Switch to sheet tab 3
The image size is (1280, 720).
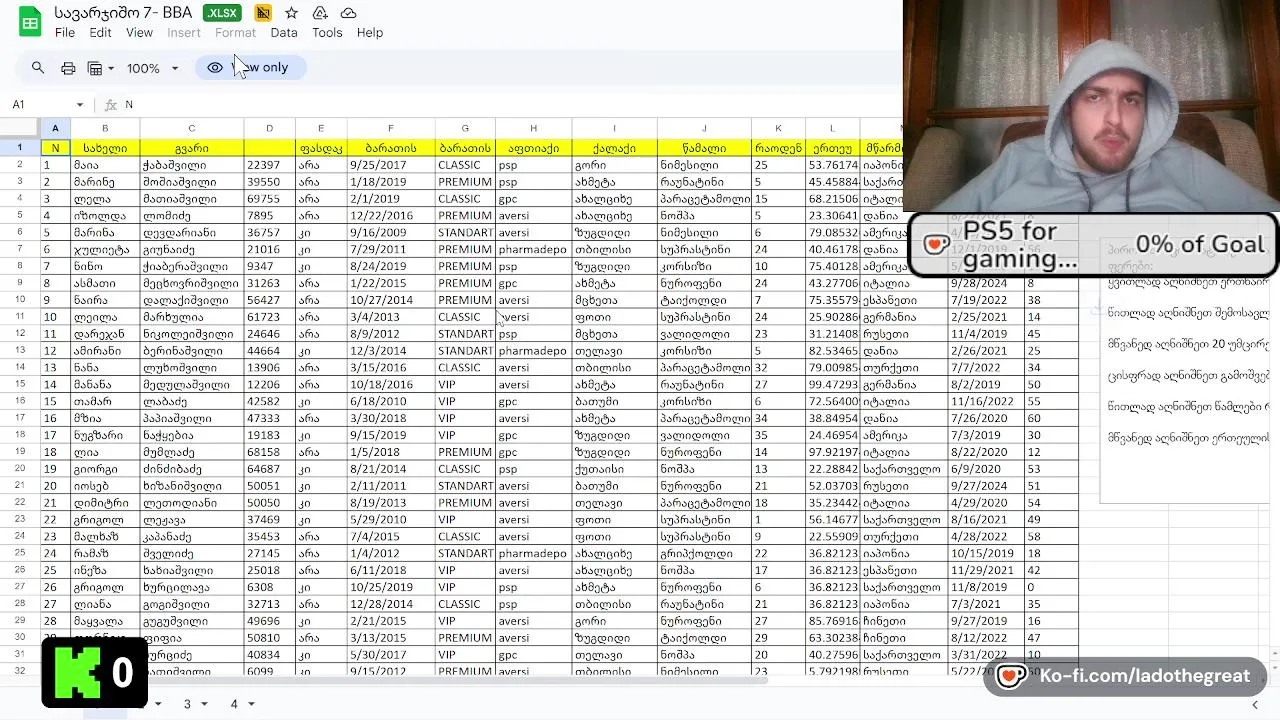point(186,704)
